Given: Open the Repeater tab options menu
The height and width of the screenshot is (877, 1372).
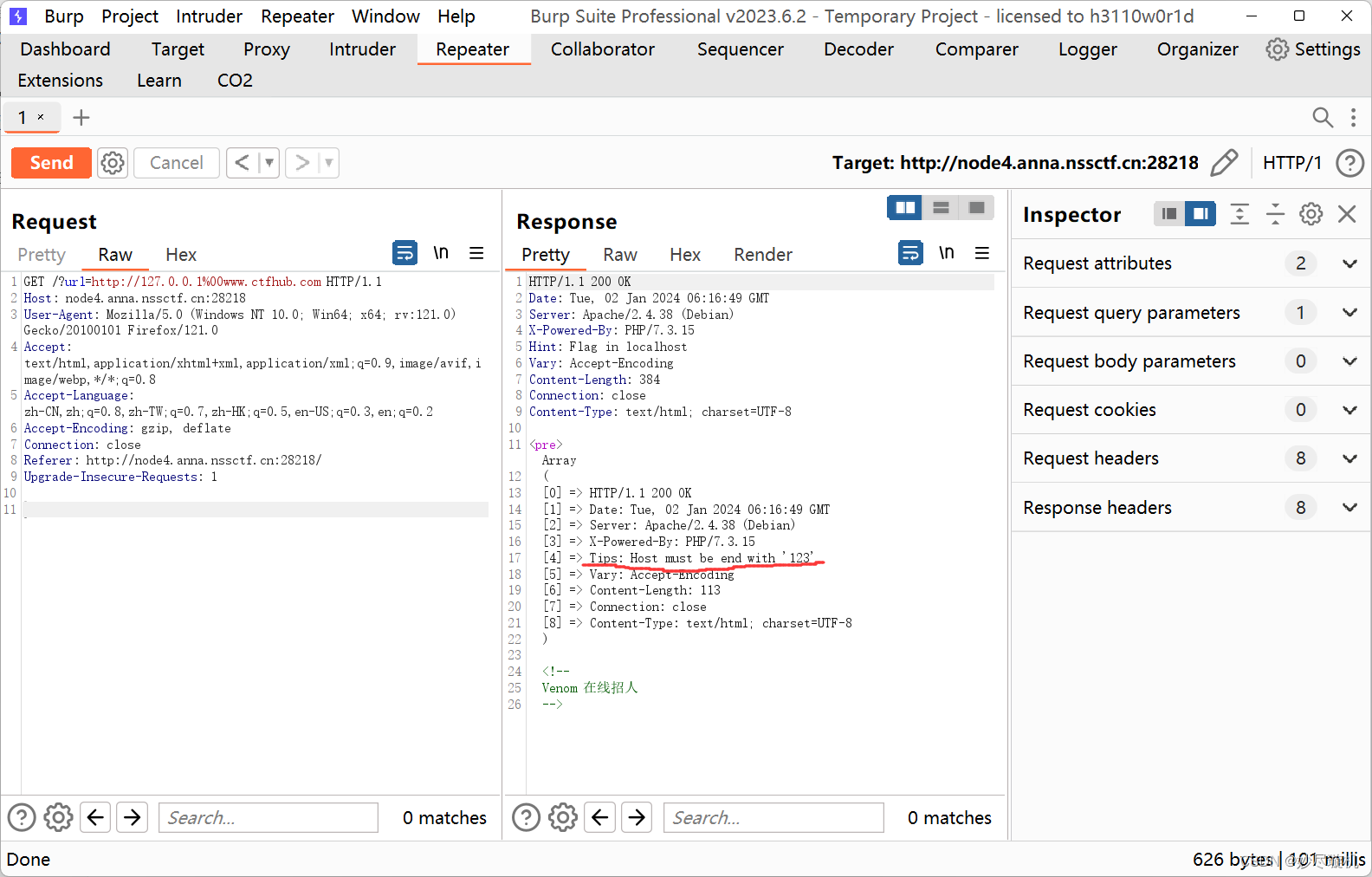Looking at the screenshot, I should point(1353,117).
